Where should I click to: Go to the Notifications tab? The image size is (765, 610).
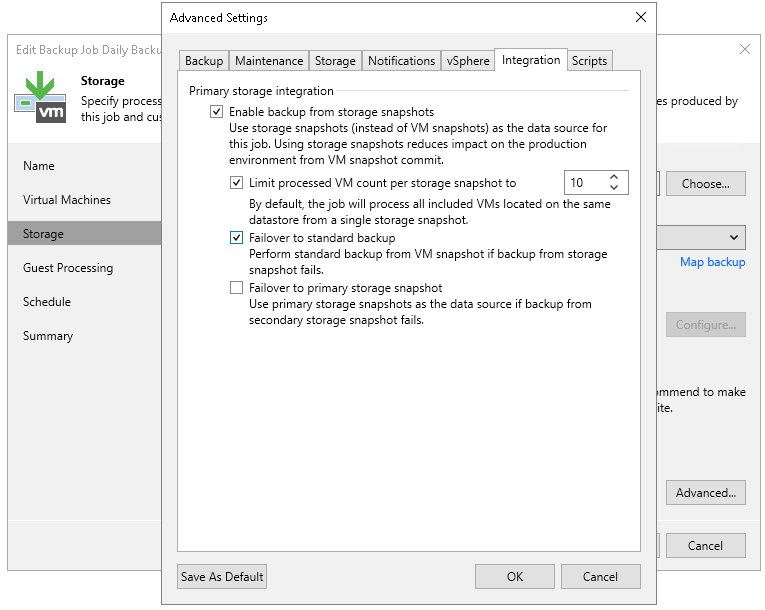tap(402, 61)
